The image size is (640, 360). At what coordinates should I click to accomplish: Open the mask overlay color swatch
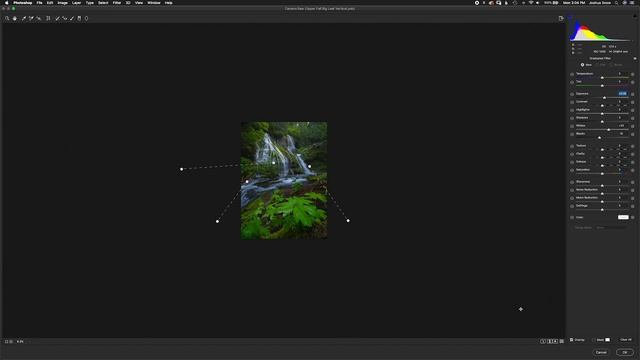pyautogui.click(x=608, y=340)
